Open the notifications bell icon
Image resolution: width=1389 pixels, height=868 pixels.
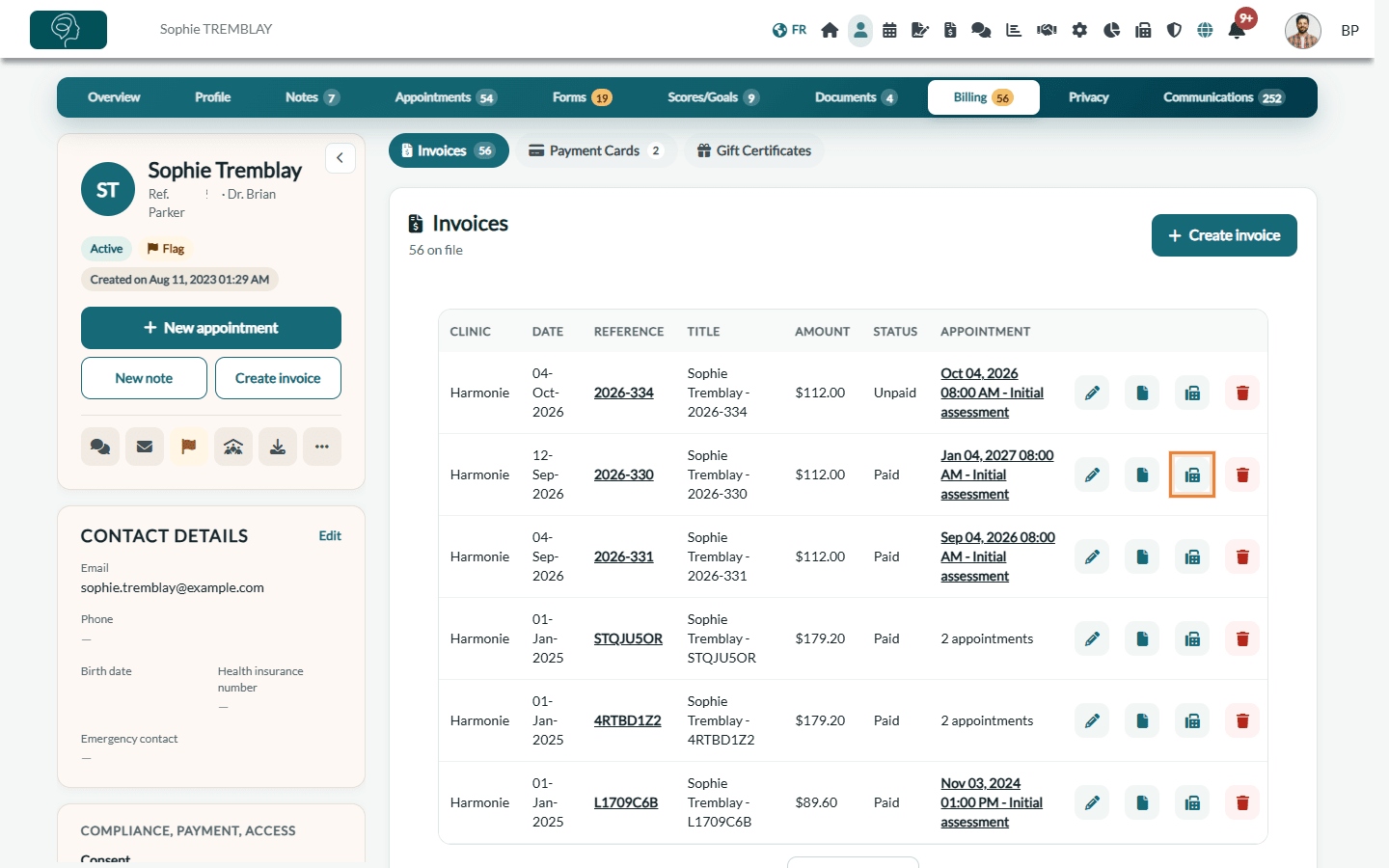[x=1237, y=30]
